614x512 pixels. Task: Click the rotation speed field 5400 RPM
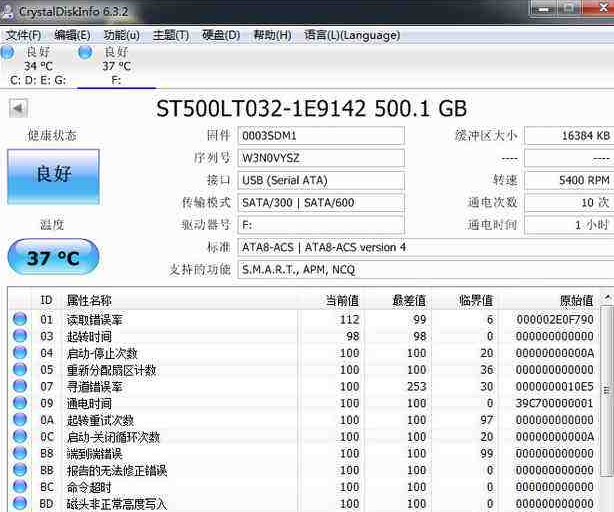click(569, 180)
